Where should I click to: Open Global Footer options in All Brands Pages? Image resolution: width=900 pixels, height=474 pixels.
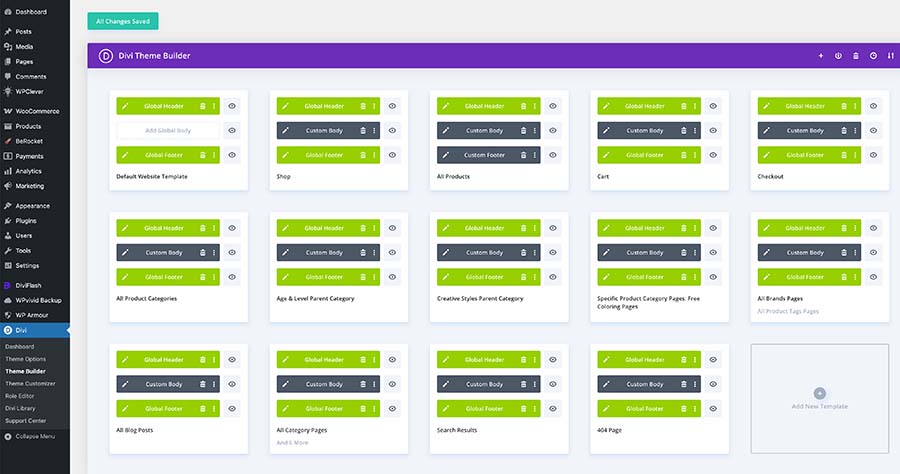855,277
